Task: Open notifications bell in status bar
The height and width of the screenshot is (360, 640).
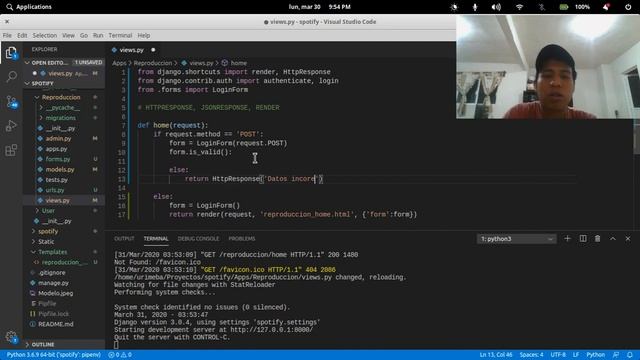Action: tap(630, 355)
